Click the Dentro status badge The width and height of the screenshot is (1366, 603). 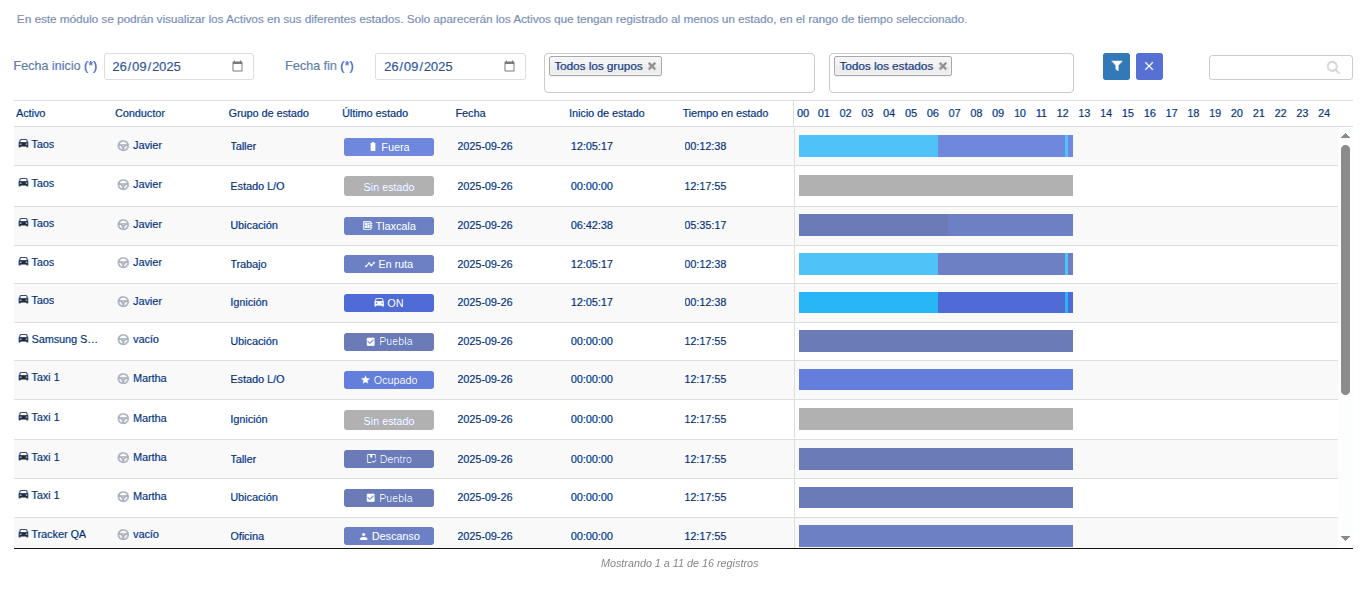[x=389, y=459]
